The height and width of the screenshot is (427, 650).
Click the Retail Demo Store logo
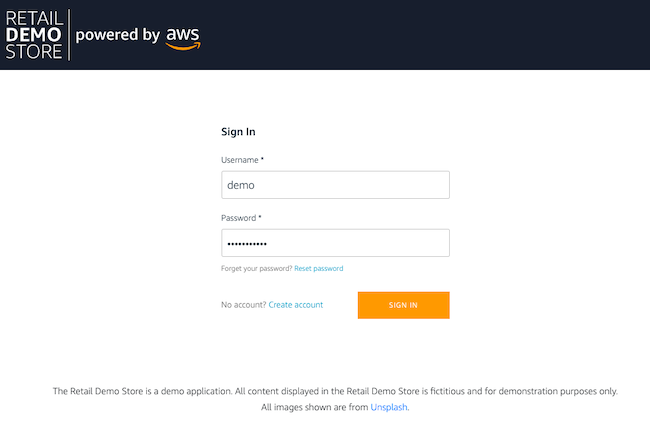point(34,35)
